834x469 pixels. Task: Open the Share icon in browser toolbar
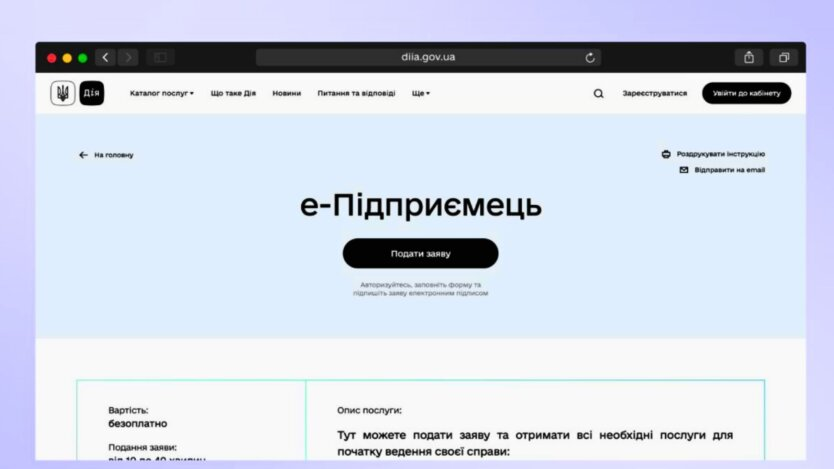[749, 57]
